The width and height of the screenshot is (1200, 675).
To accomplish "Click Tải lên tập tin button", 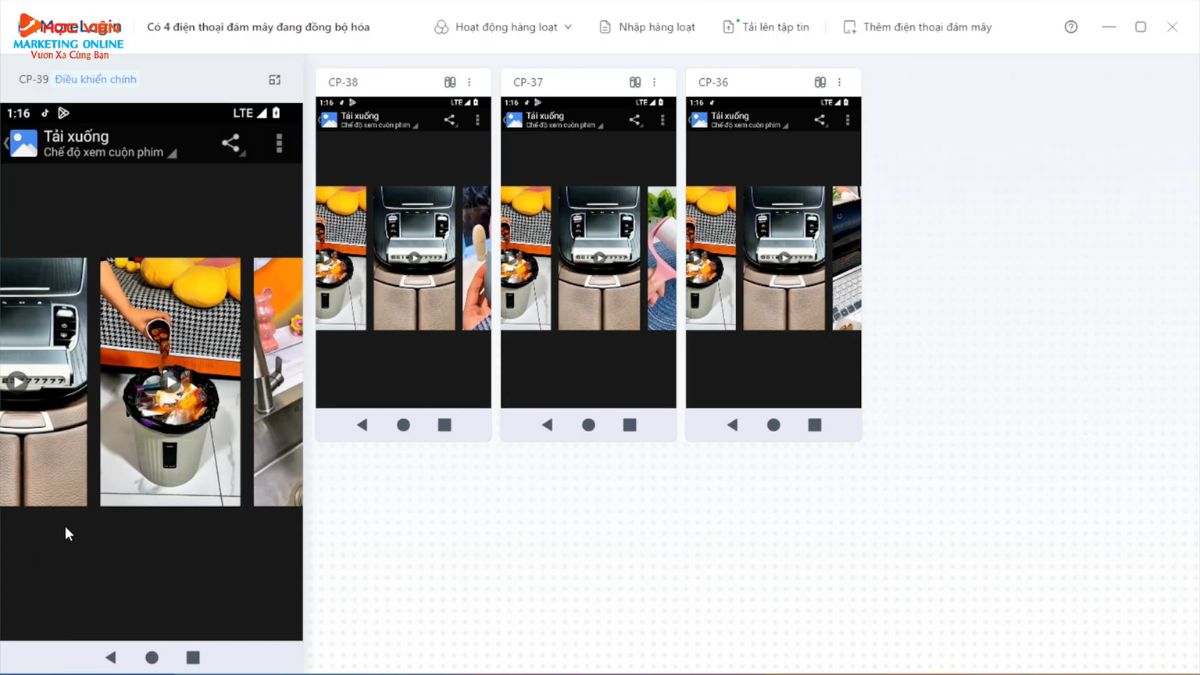I will pos(766,27).
